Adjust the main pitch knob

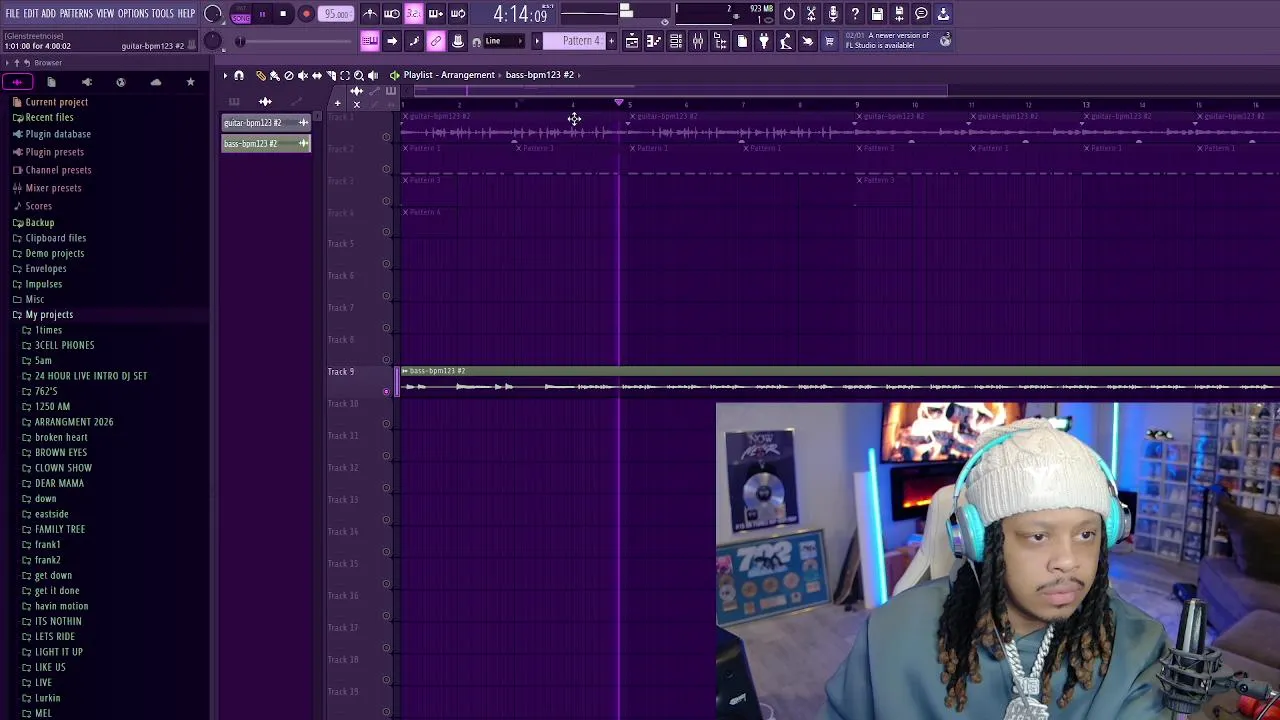point(212,41)
